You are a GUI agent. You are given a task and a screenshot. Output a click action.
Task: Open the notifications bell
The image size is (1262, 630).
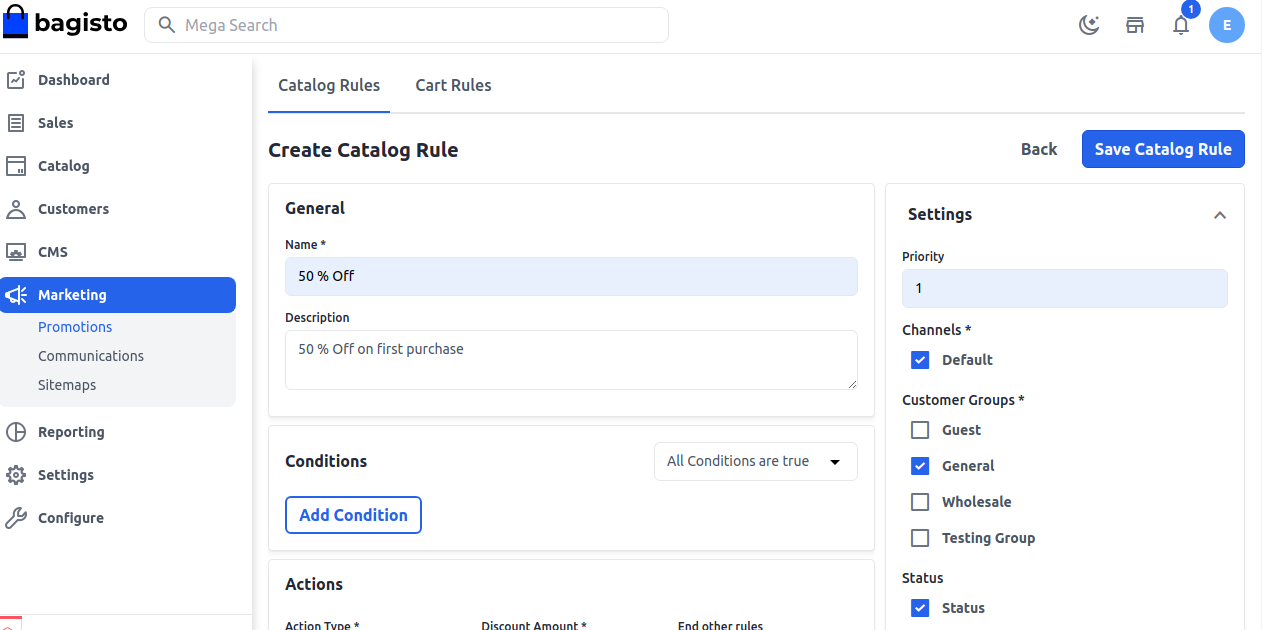pos(1180,25)
